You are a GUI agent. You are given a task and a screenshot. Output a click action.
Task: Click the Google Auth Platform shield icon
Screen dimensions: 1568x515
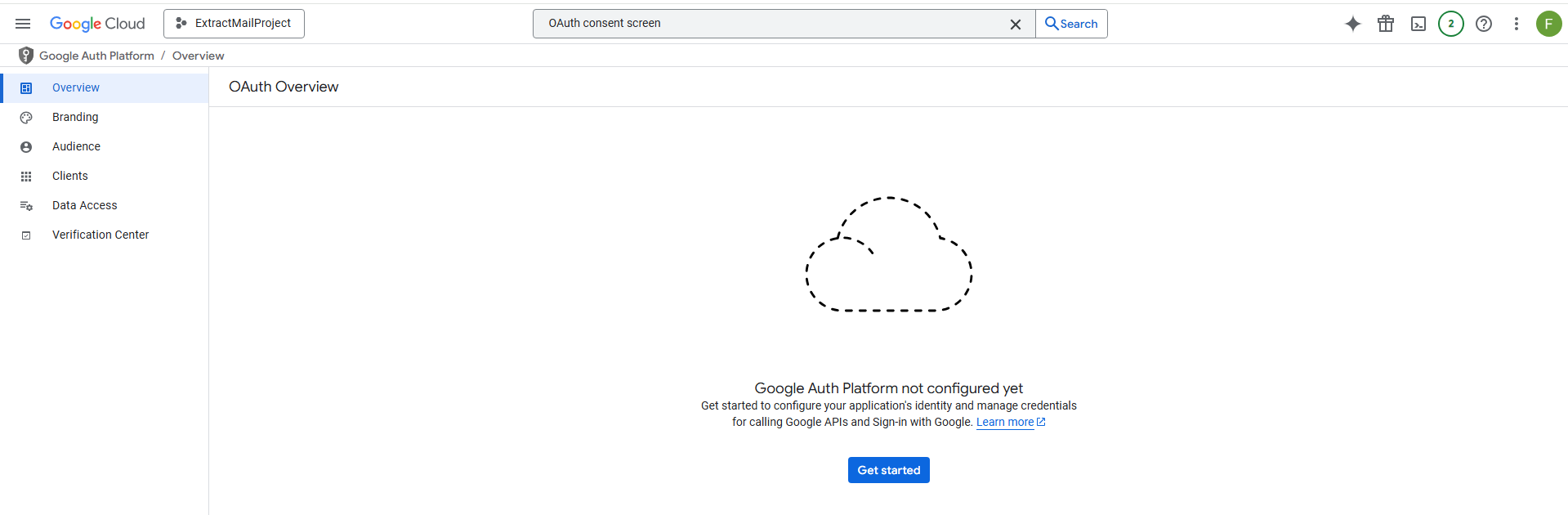(x=26, y=56)
